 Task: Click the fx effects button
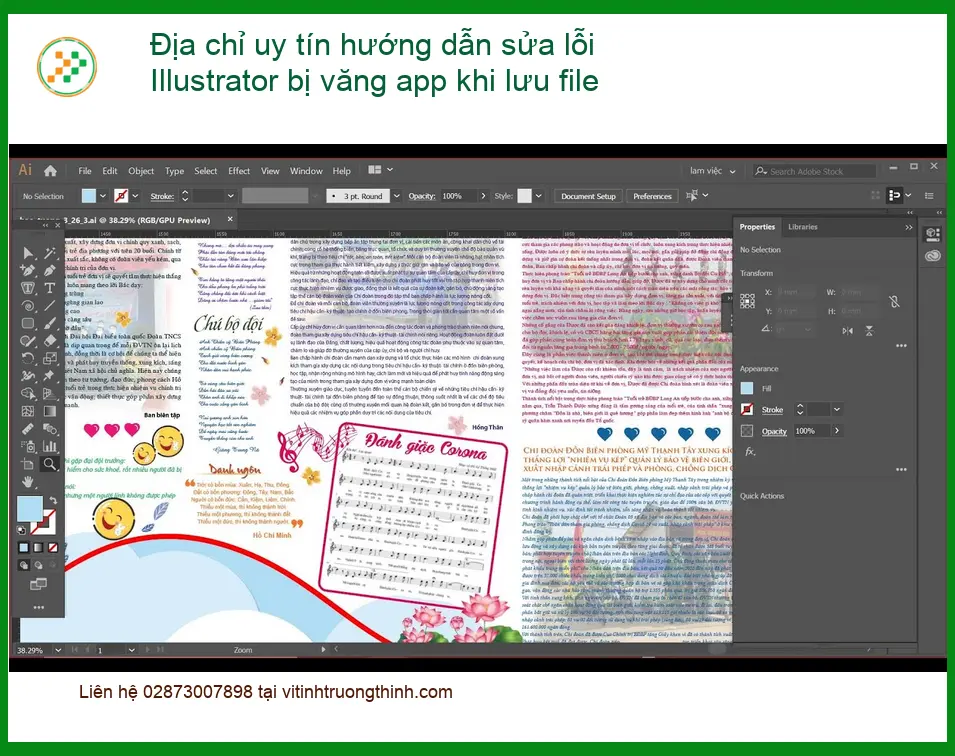coord(750,452)
